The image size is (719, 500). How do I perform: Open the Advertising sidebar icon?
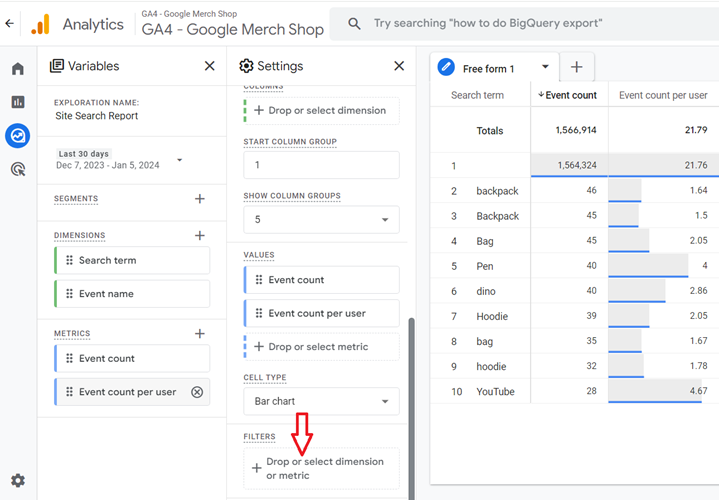pyautogui.click(x=18, y=169)
